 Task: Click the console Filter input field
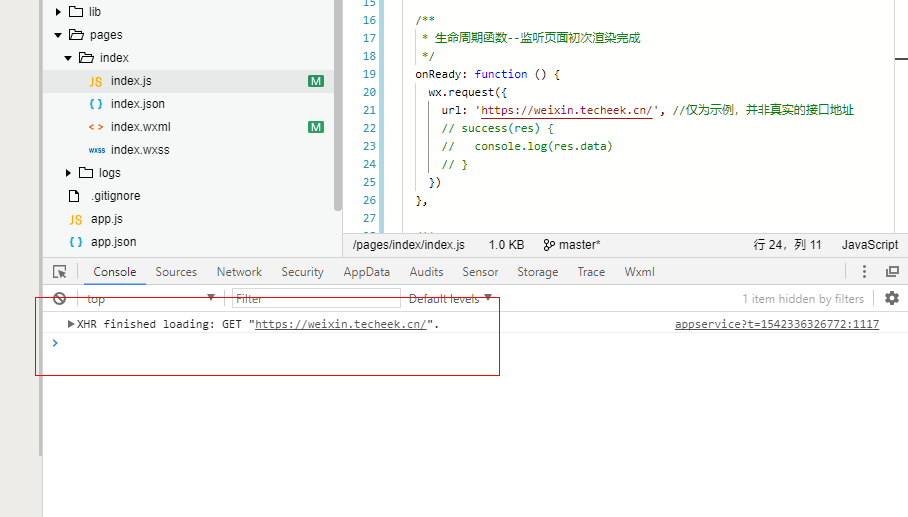[x=315, y=298]
